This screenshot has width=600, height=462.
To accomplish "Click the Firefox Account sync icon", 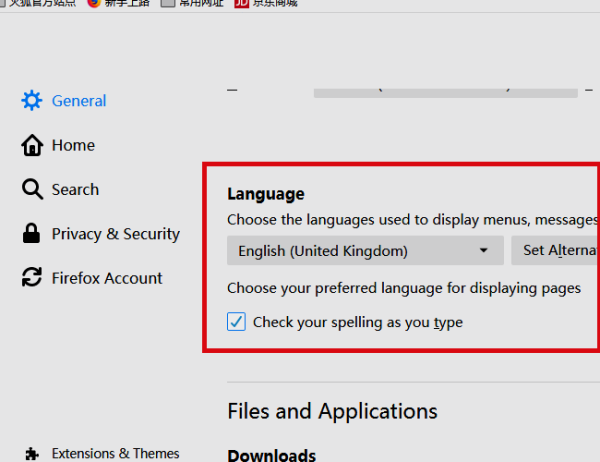I will pyautogui.click(x=32, y=278).
